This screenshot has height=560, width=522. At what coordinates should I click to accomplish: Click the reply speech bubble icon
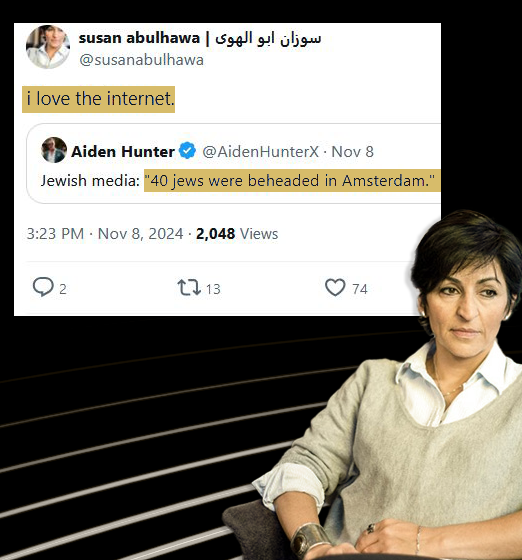[x=43, y=287]
